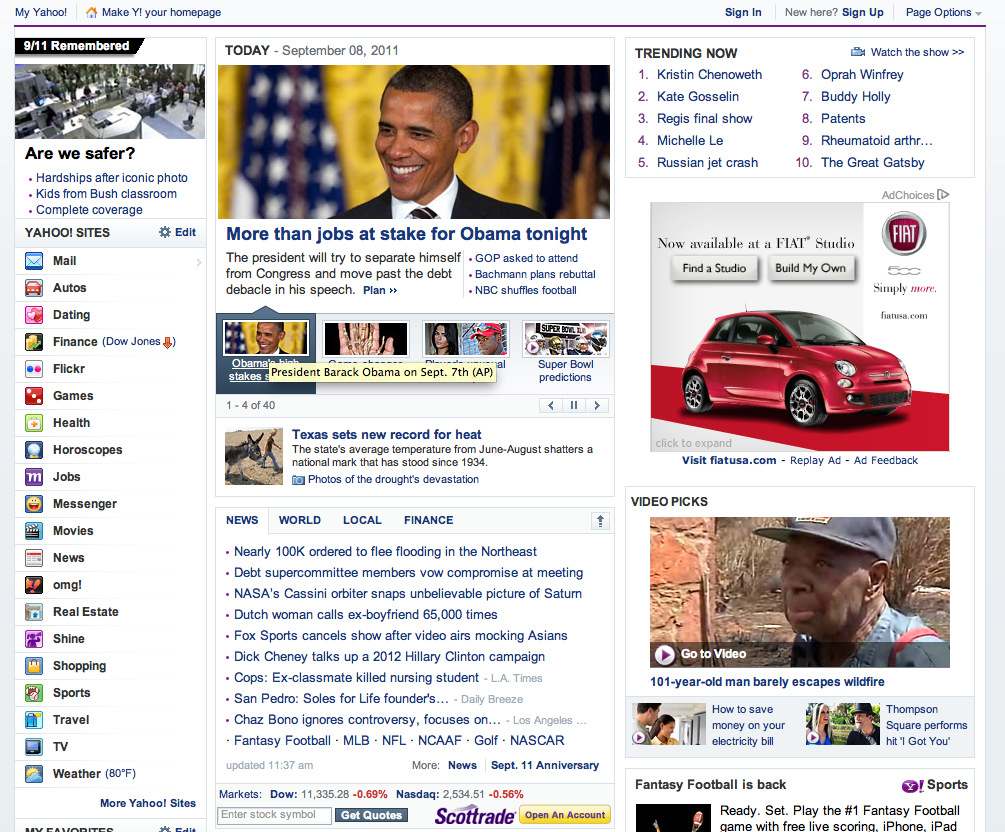Open the Health icon
1005x832 pixels.
[x=34, y=423]
